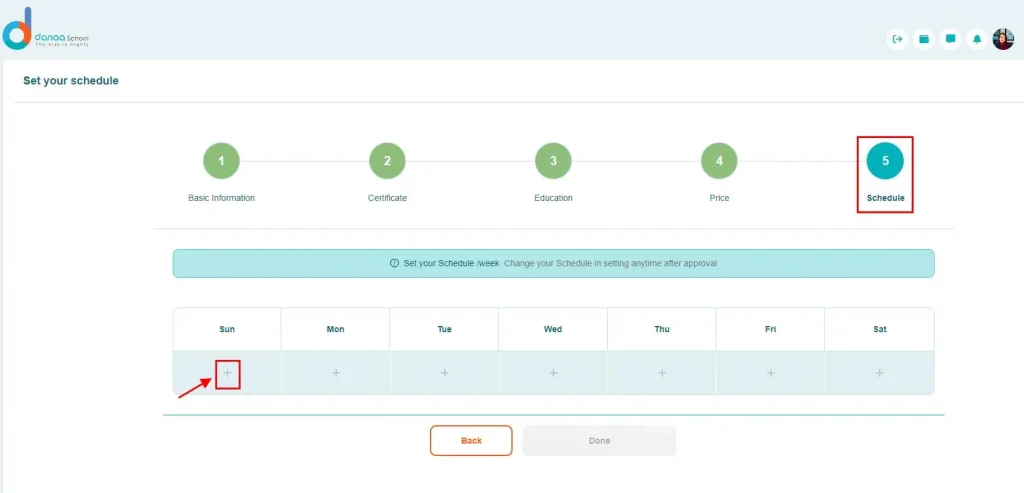Add a time slot for Tuesday
1024x493 pixels.
pyautogui.click(x=444, y=373)
